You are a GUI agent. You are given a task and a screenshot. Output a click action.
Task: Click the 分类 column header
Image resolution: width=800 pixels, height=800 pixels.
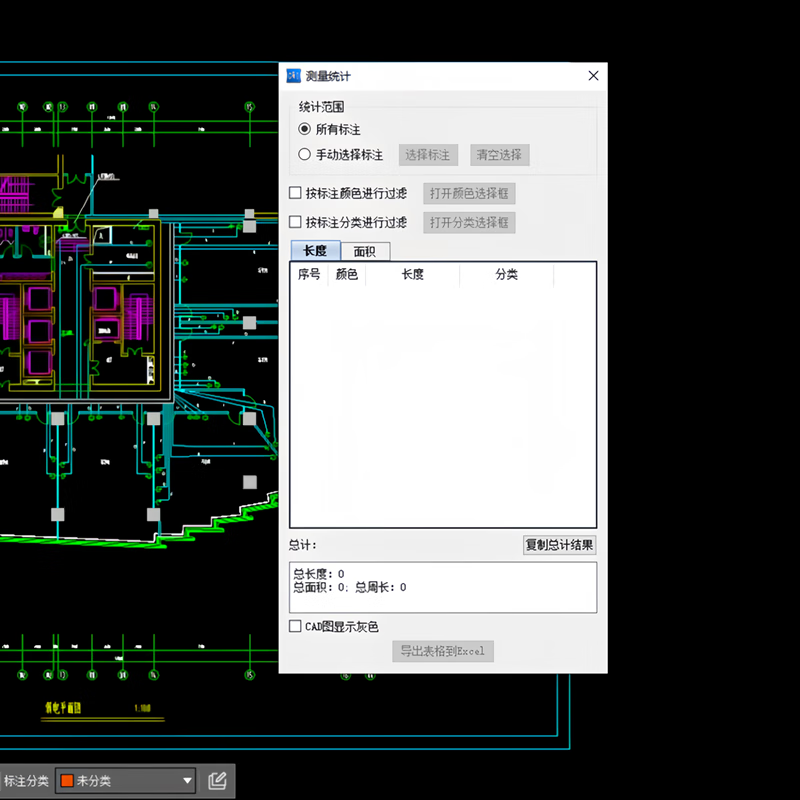(506, 274)
